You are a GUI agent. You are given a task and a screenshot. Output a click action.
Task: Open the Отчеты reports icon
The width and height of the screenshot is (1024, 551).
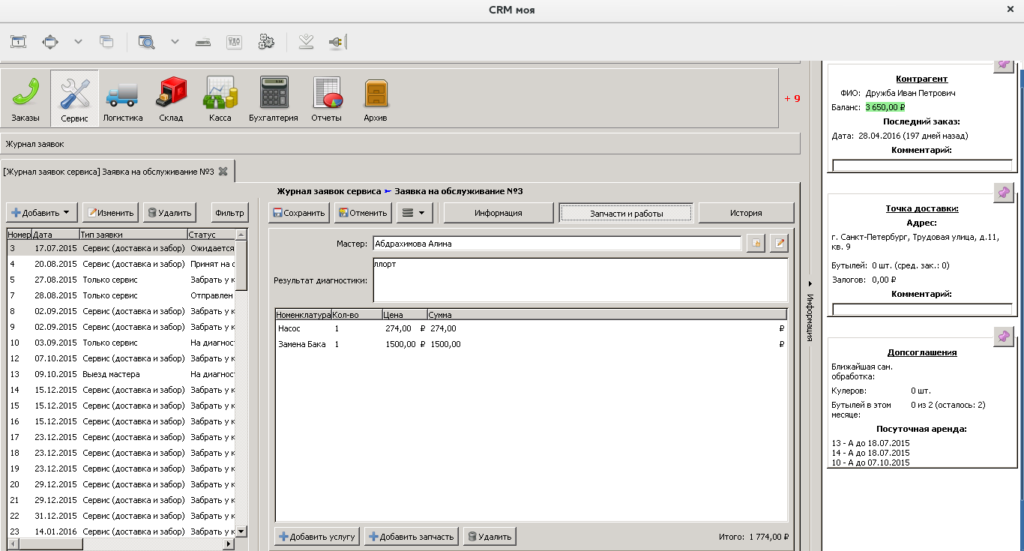(x=327, y=99)
